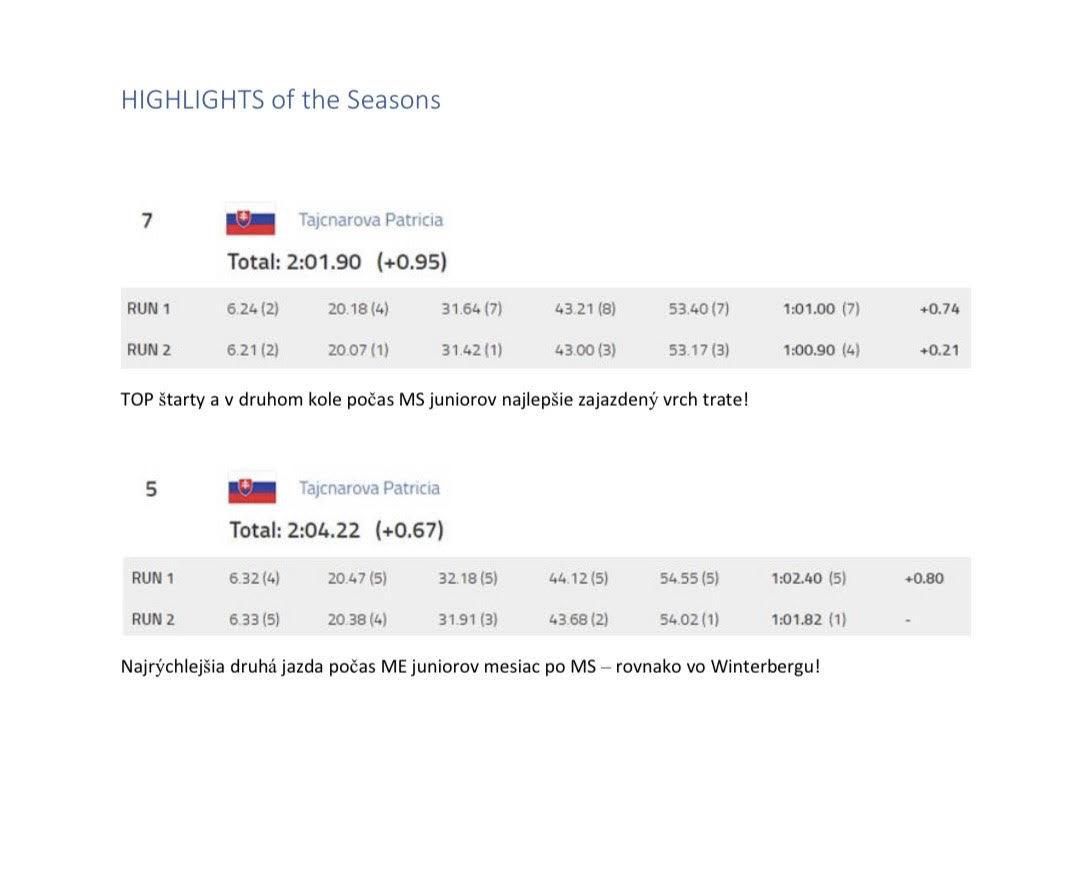Click the HIGHLIGHTS of the Seasons heading

click(280, 100)
